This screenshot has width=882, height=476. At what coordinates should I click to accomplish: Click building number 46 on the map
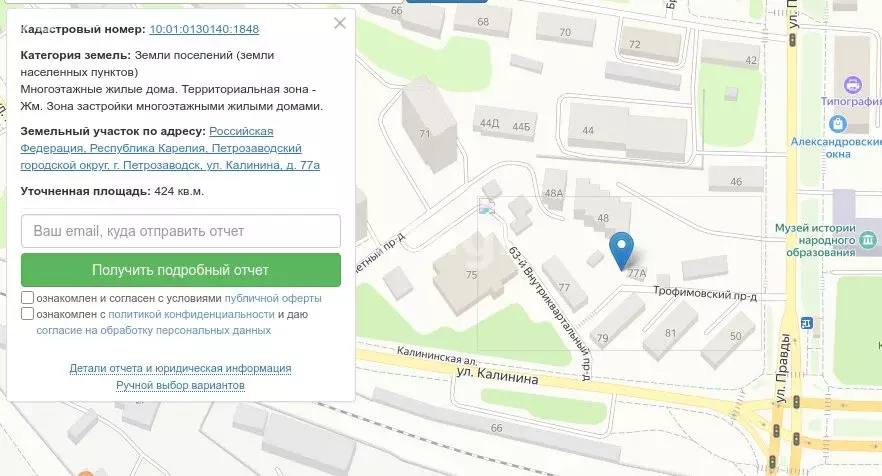pyautogui.click(x=736, y=182)
